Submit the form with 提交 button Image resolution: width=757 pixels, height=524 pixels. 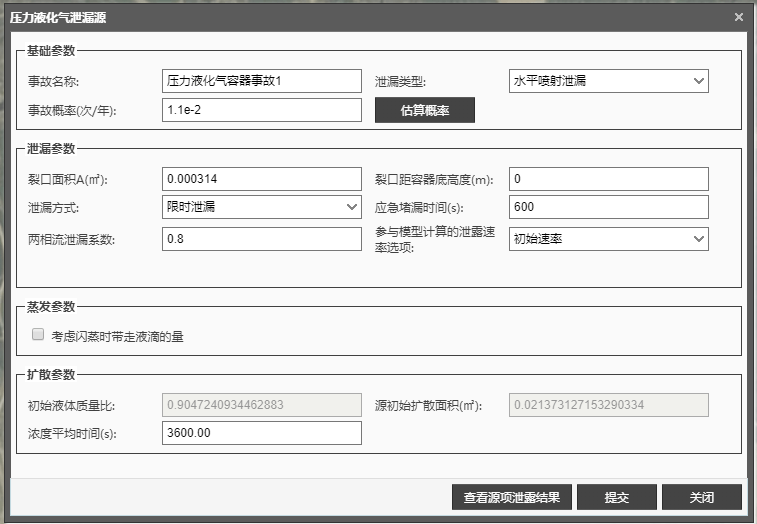click(617, 497)
